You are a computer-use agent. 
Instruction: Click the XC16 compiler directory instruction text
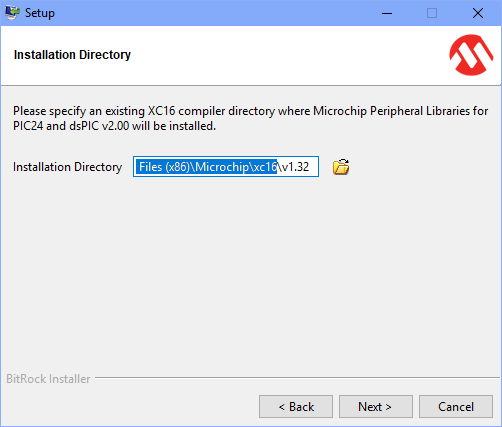pos(250,118)
